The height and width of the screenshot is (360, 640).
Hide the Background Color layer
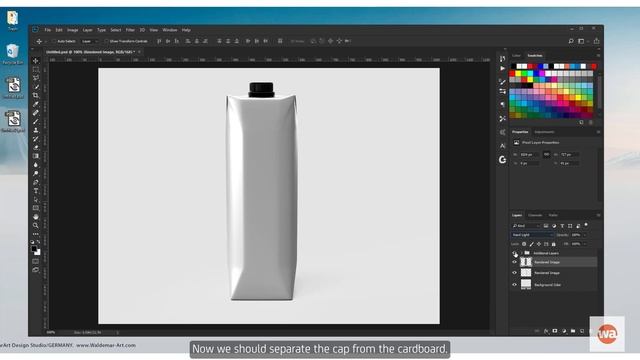pos(514,284)
